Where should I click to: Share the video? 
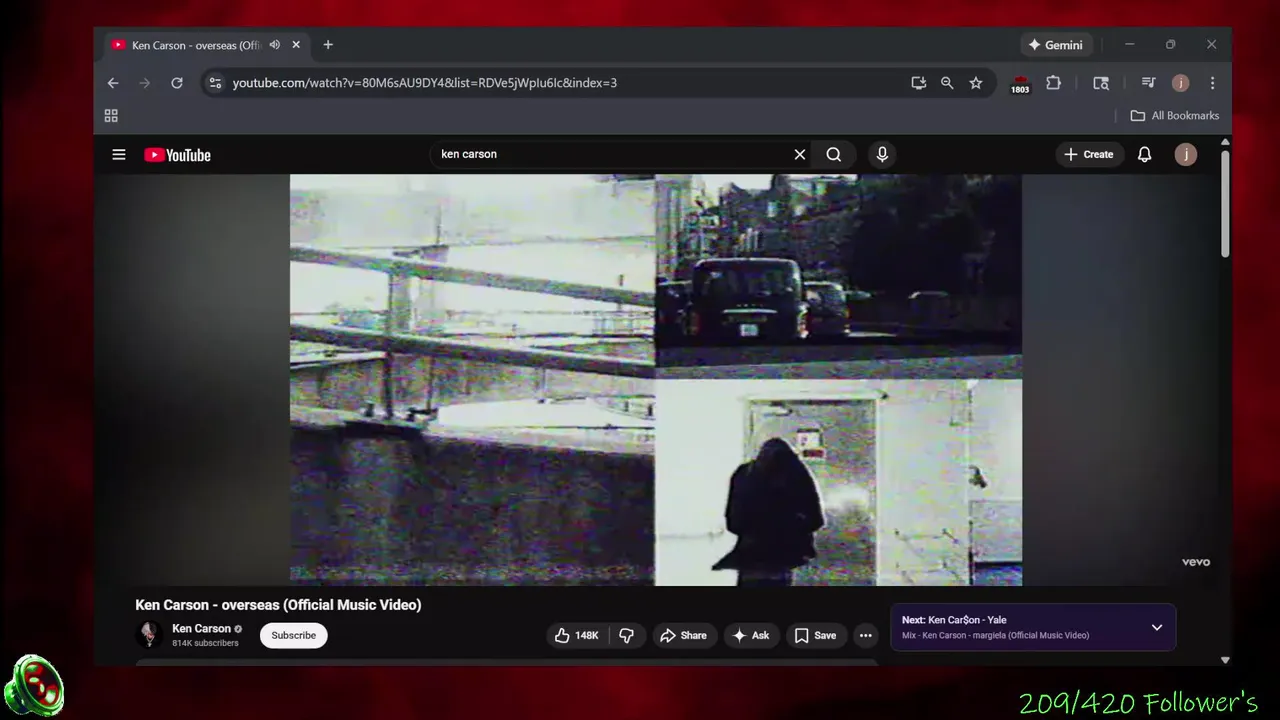[x=685, y=635]
